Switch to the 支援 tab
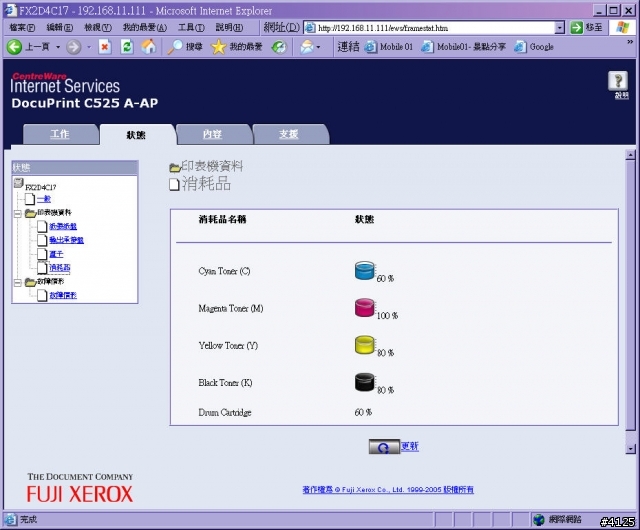Image resolution: width=640 pixels, height=530 pixels. 289,134
